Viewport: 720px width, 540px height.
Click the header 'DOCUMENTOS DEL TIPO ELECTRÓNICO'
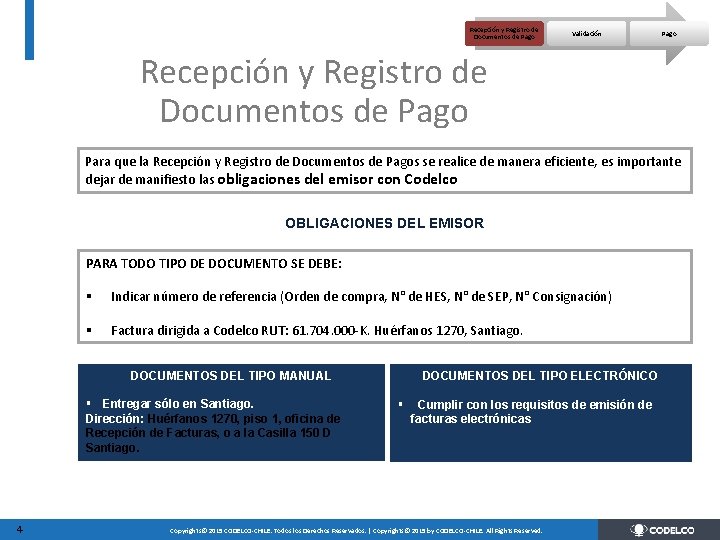540,376
